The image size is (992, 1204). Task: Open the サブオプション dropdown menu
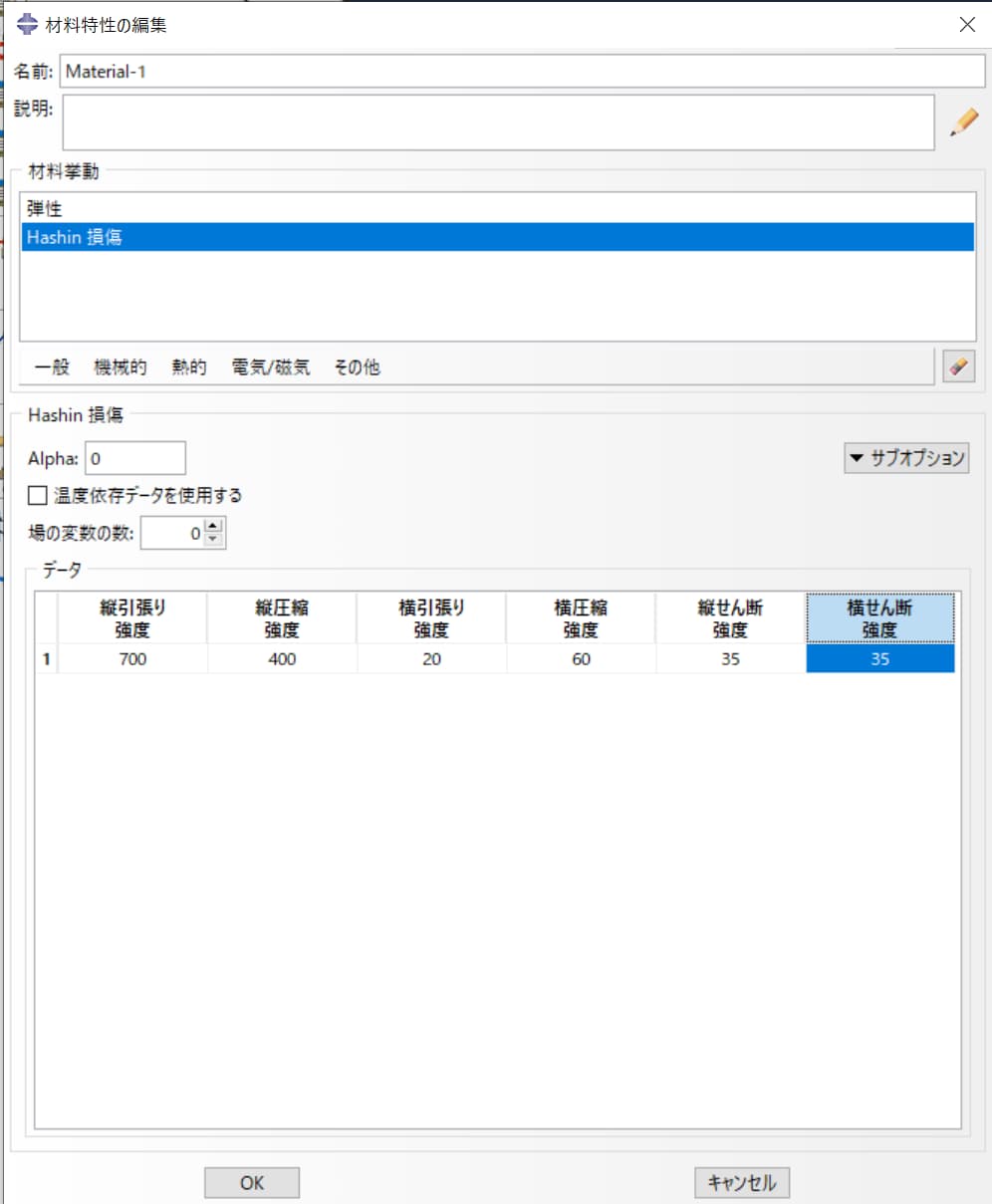[905, 457]
